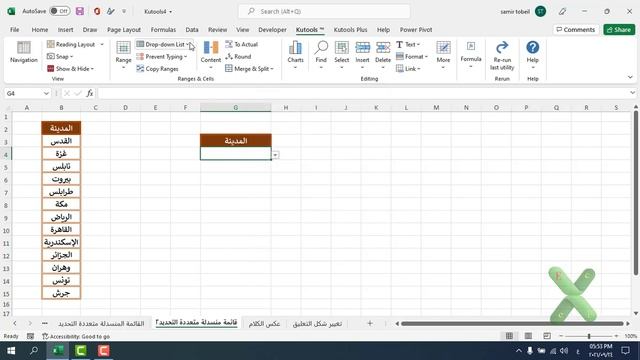
Task: Open the Link tools menu
Action: click(x=408, y=69)
